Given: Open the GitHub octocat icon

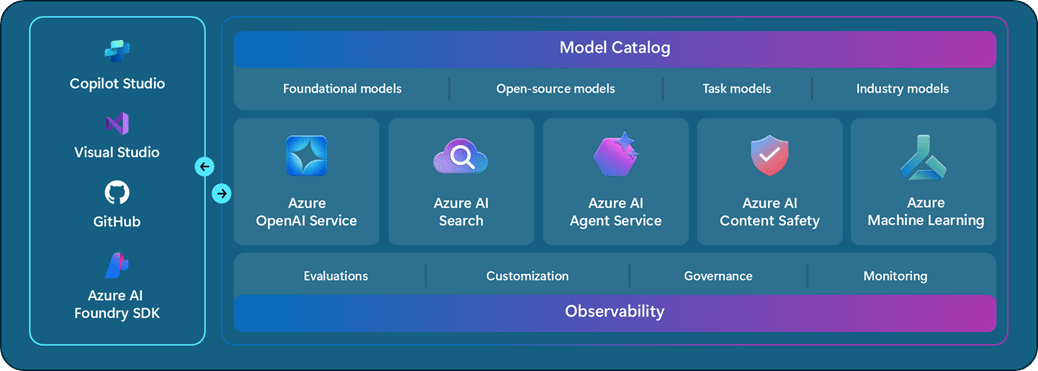Looking at the screenshot, I should [117, 193].
